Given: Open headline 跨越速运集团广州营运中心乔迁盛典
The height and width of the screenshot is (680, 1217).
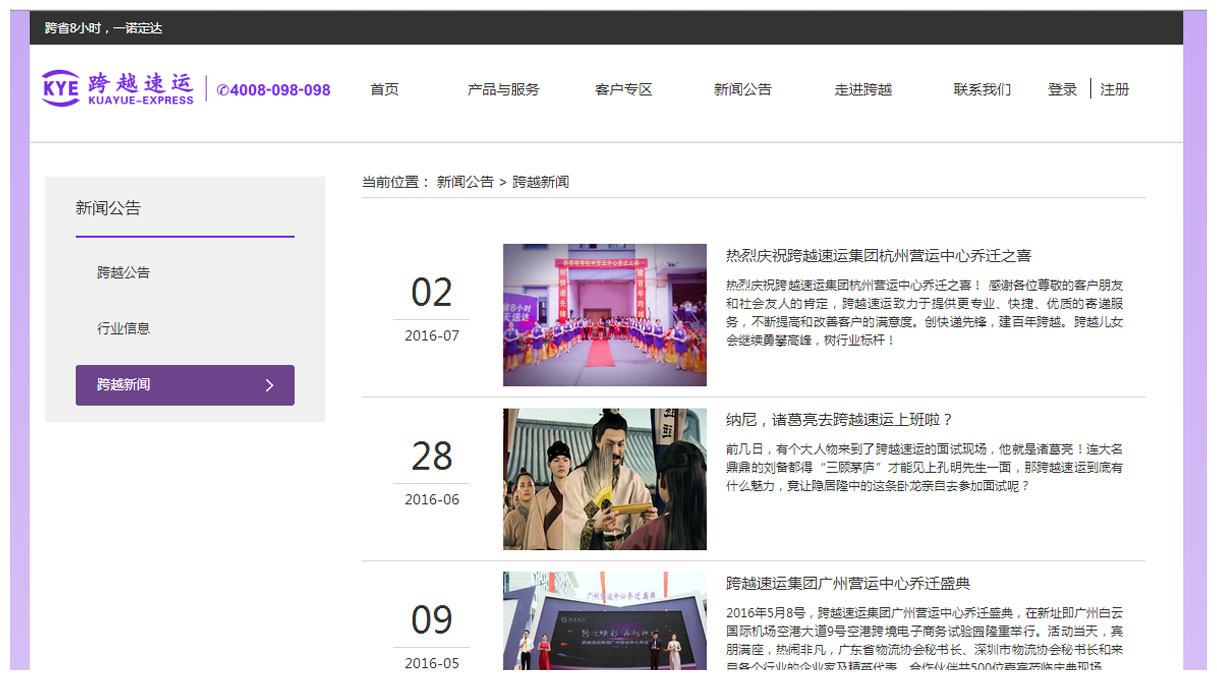Looking at the screenshot, I should [847, 583].
